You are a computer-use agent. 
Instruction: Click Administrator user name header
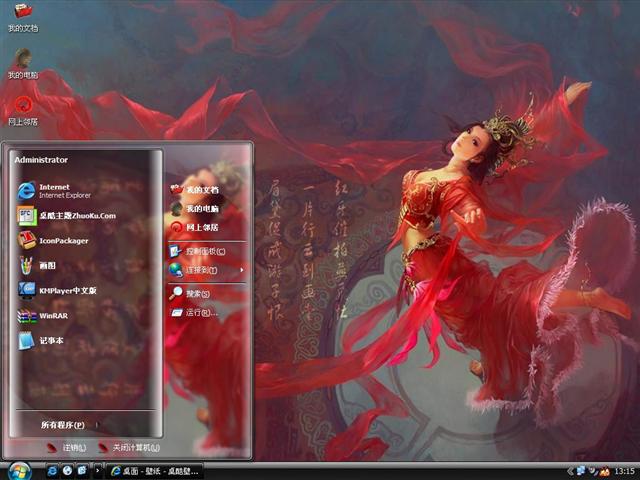click(41, 160)
